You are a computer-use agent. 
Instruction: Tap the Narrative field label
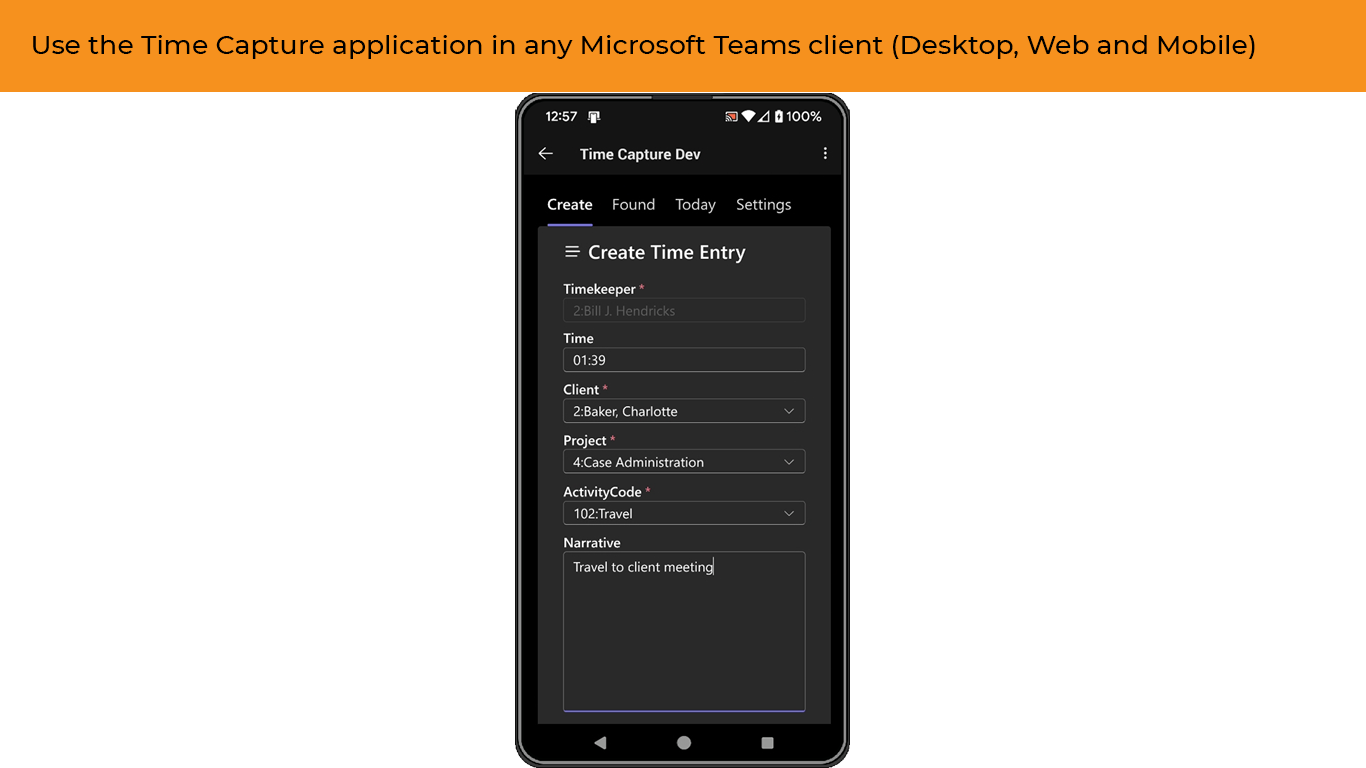pyautogui.click(x=592, y=543)
